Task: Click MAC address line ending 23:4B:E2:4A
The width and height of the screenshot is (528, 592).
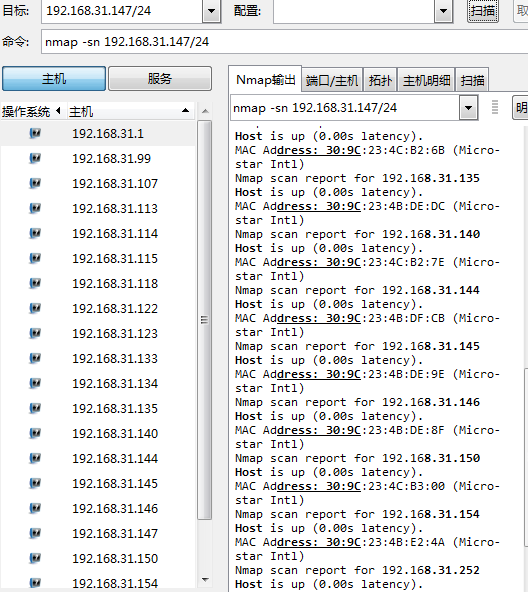Action: coord(367,542)
